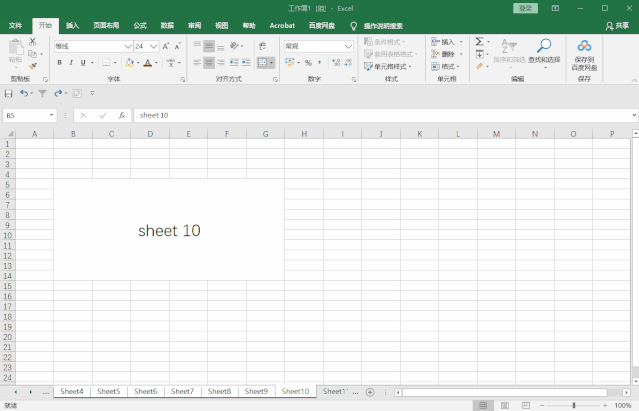Toggle align left button
639x411 pixels.
pos(197,63)
